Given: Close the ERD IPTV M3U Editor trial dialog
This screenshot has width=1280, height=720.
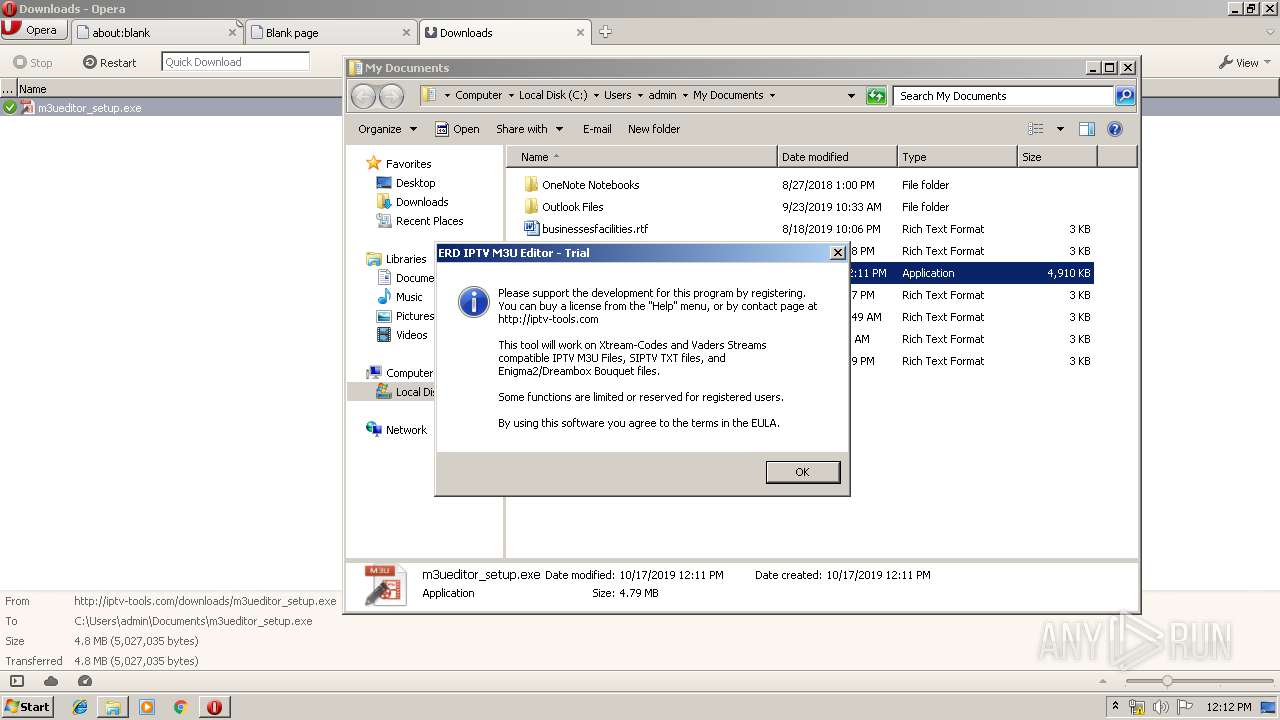Looking at the screenshot, I should 838,253.
